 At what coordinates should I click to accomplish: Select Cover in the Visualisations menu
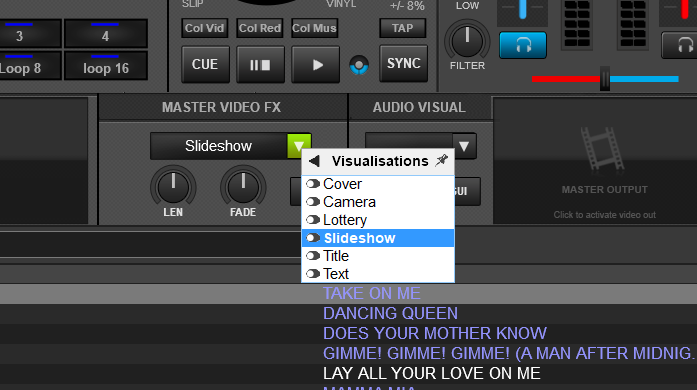point(378,184)
